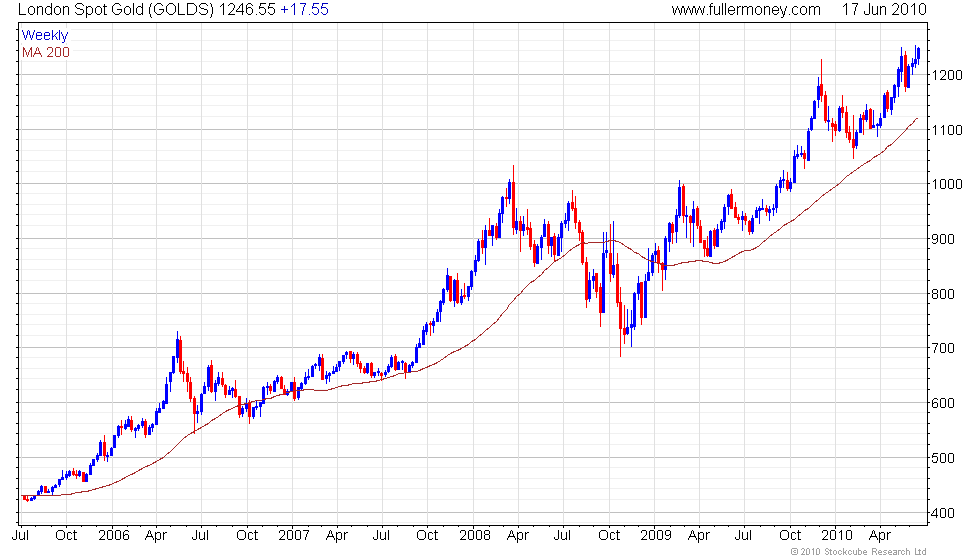Click the 500 price axis label
This screenshot has width=980, height=560.
pos(943,458)
